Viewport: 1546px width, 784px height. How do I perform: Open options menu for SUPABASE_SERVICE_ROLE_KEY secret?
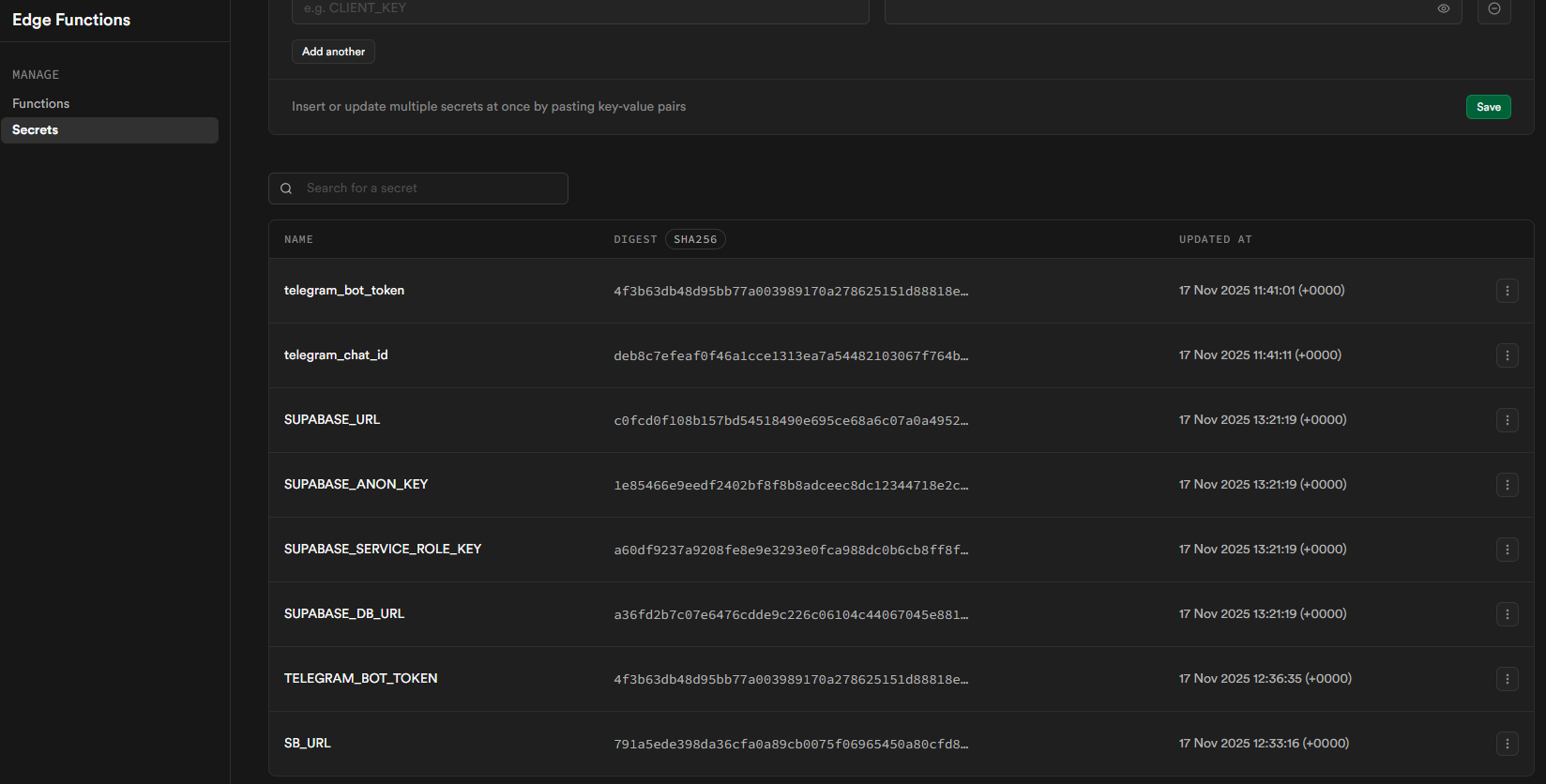click(1508, 550)
